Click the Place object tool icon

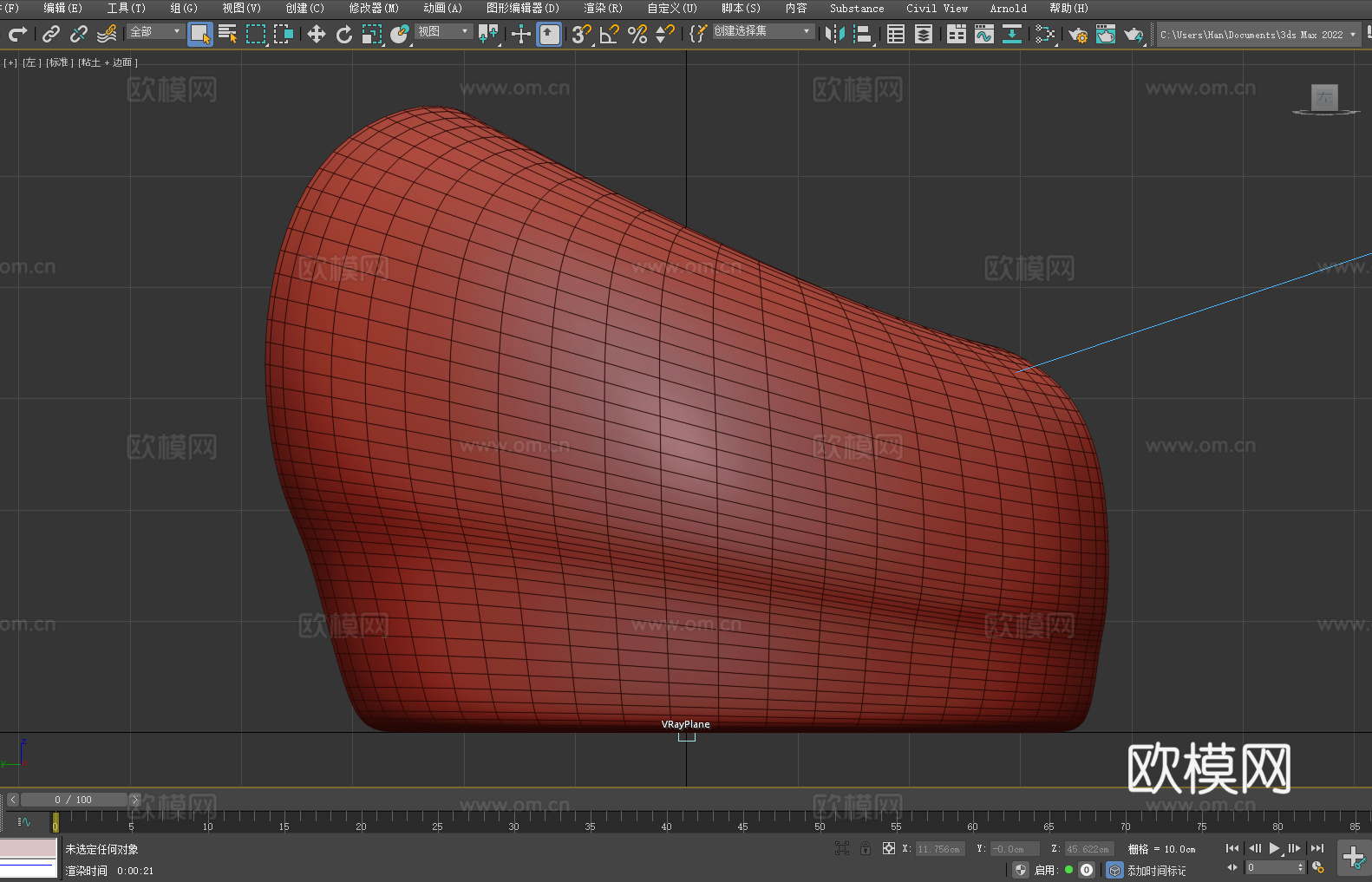point(399,34)
